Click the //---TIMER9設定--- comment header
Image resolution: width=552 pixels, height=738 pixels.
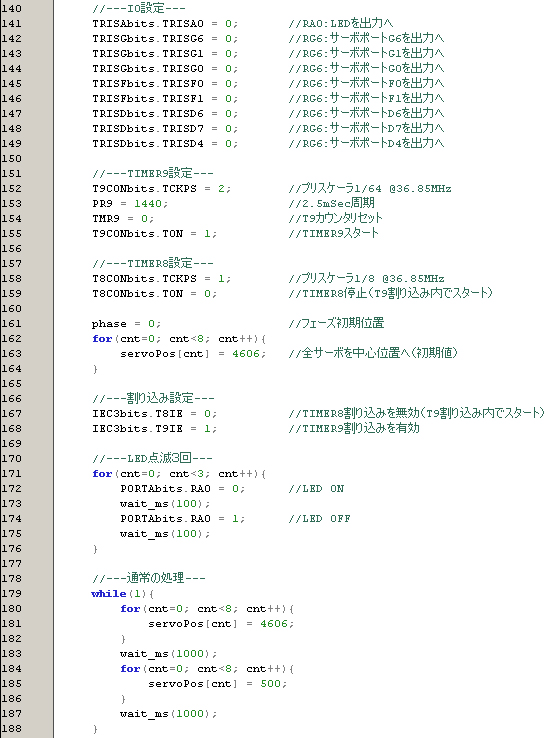[x=153, y=173]
